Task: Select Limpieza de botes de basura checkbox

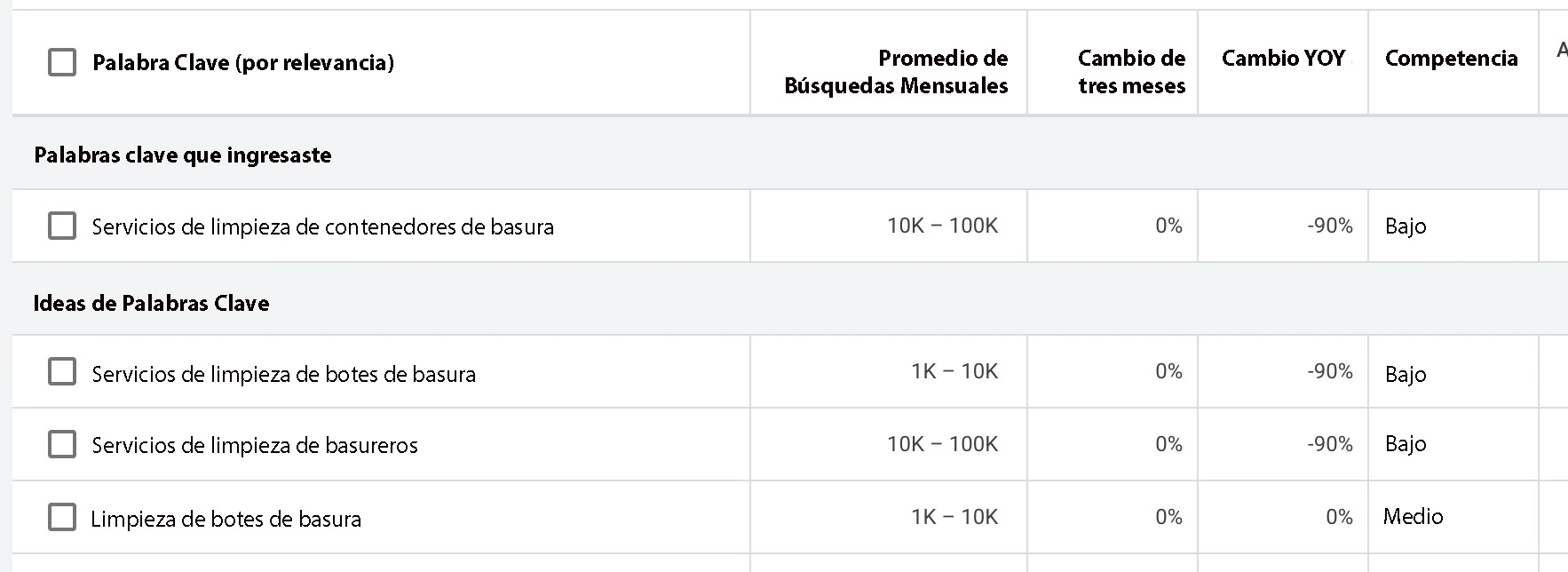Action: click(62, 517)
